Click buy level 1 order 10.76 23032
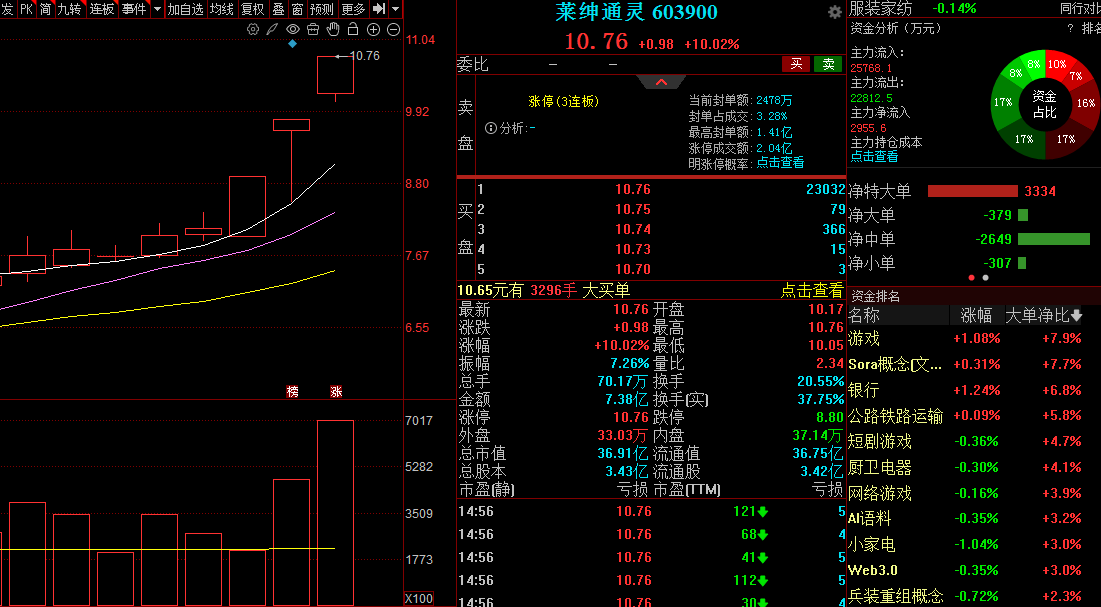The height and width of the screenshot is (607, 1101). [661, 189]
